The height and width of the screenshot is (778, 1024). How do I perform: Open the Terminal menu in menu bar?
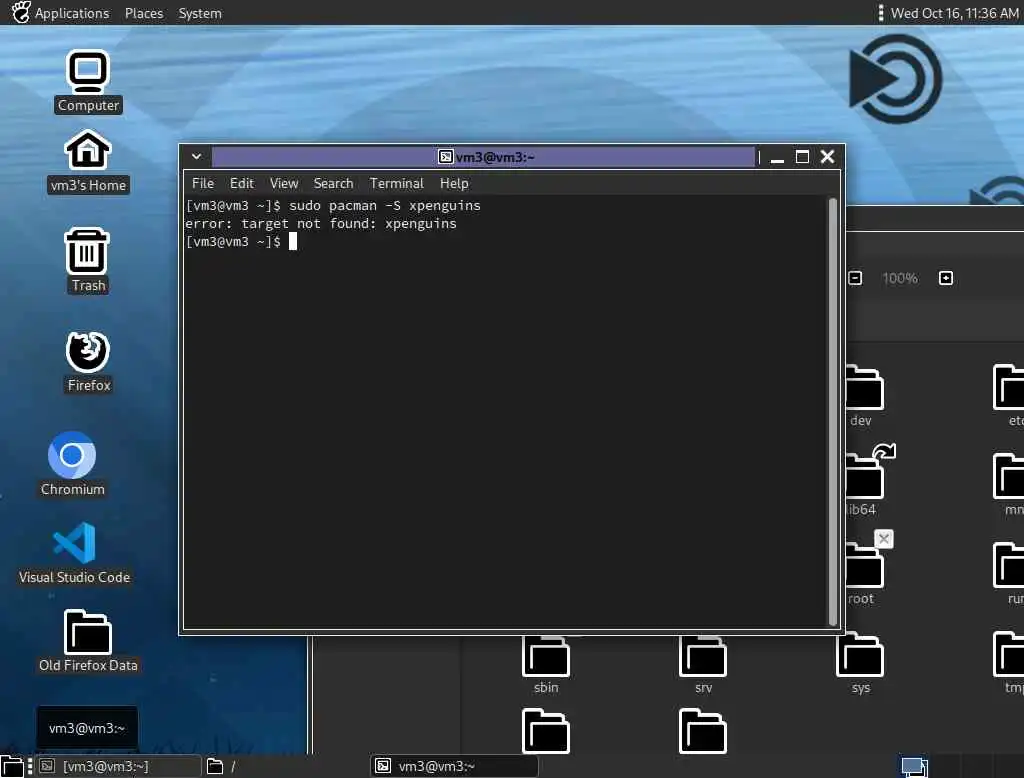click(396, 184)
